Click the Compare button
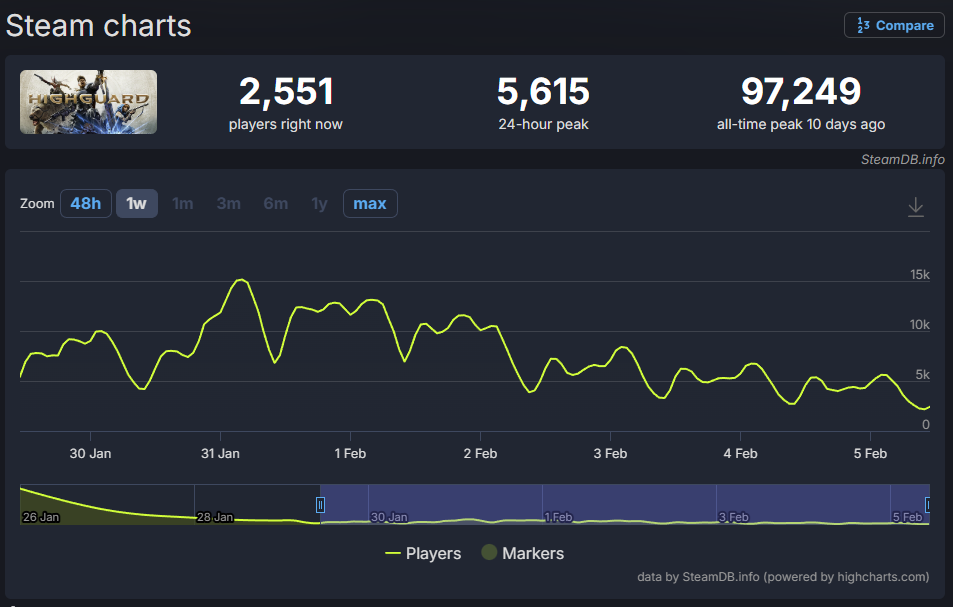The width and height of the screenshot is (953, 607). [894, 26]
